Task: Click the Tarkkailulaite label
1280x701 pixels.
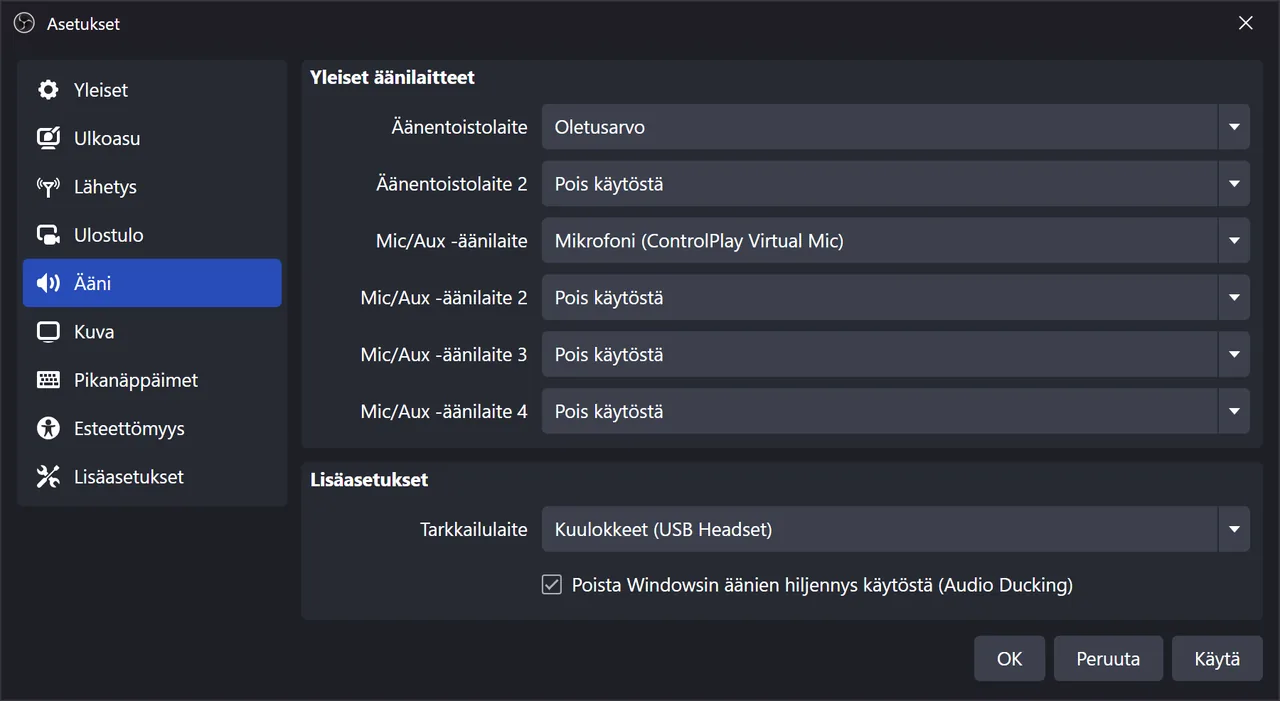Action: coord(473,530)
